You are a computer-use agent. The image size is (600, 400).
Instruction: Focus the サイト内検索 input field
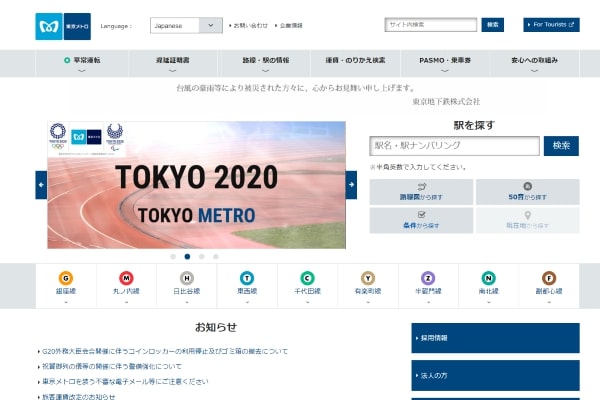(x=430, y=24)
